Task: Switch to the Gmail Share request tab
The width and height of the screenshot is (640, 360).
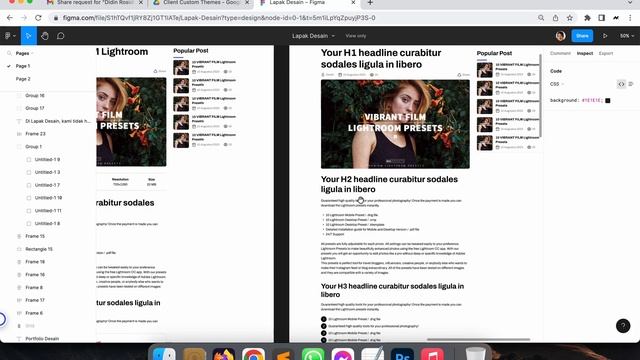Action: (96, 3)
